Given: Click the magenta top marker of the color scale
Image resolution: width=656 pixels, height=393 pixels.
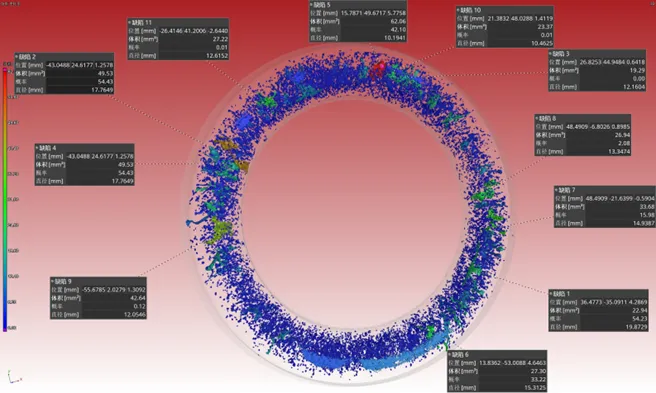Looking at the screenshot, I should (5, 70).
